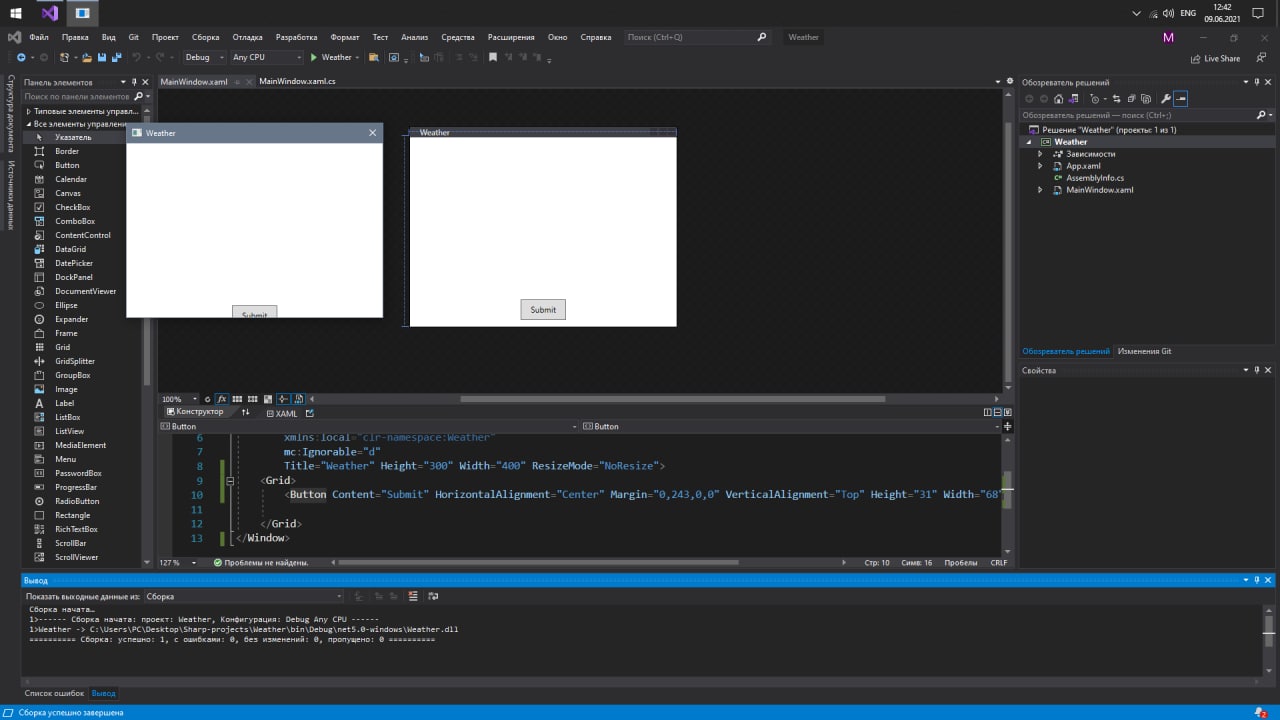Toggle effects fx icon in designer bar

(x=222, y=399)
